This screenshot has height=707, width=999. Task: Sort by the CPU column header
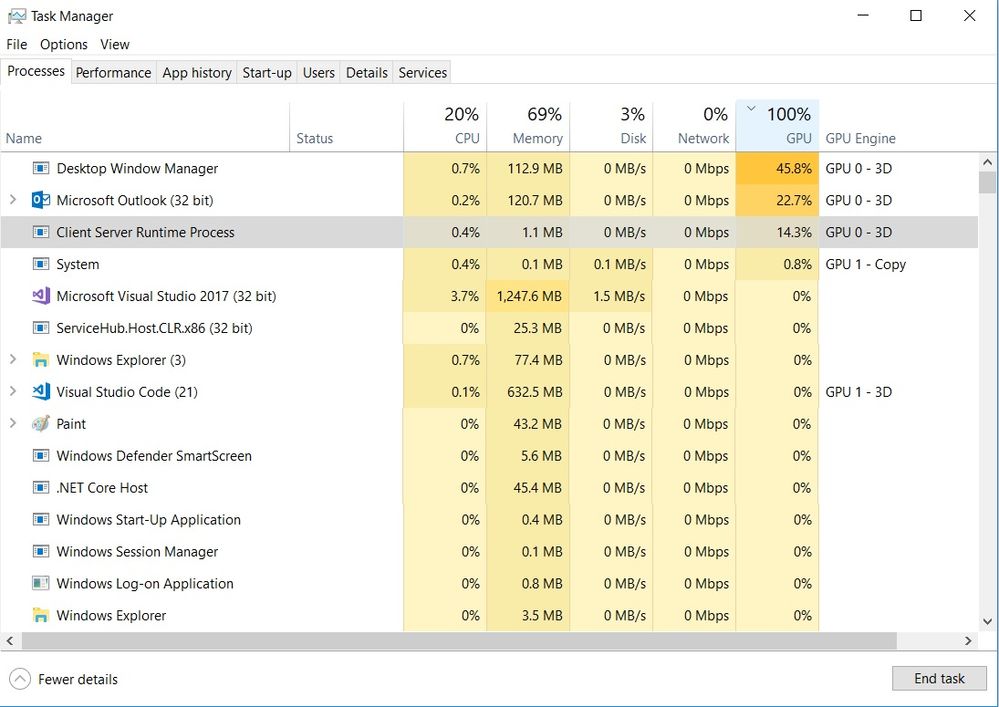445,126
